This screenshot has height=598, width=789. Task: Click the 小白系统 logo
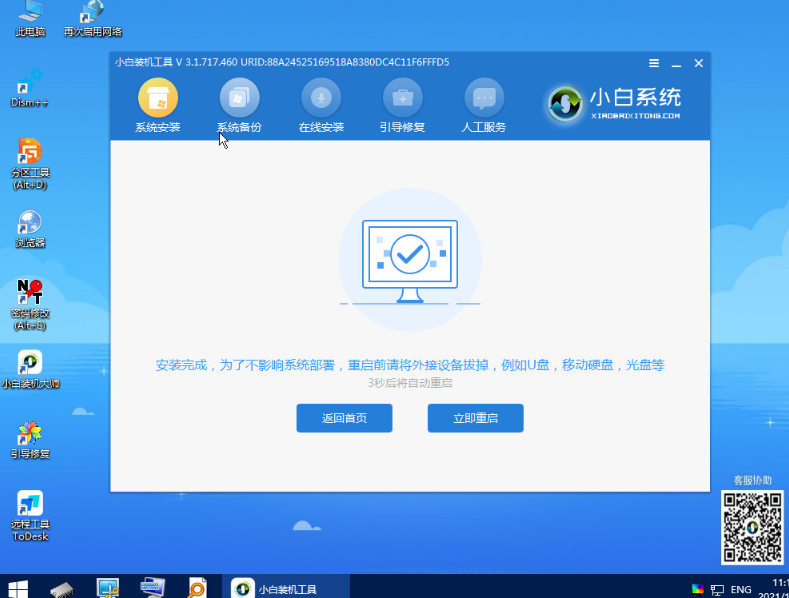pos(615,102)
